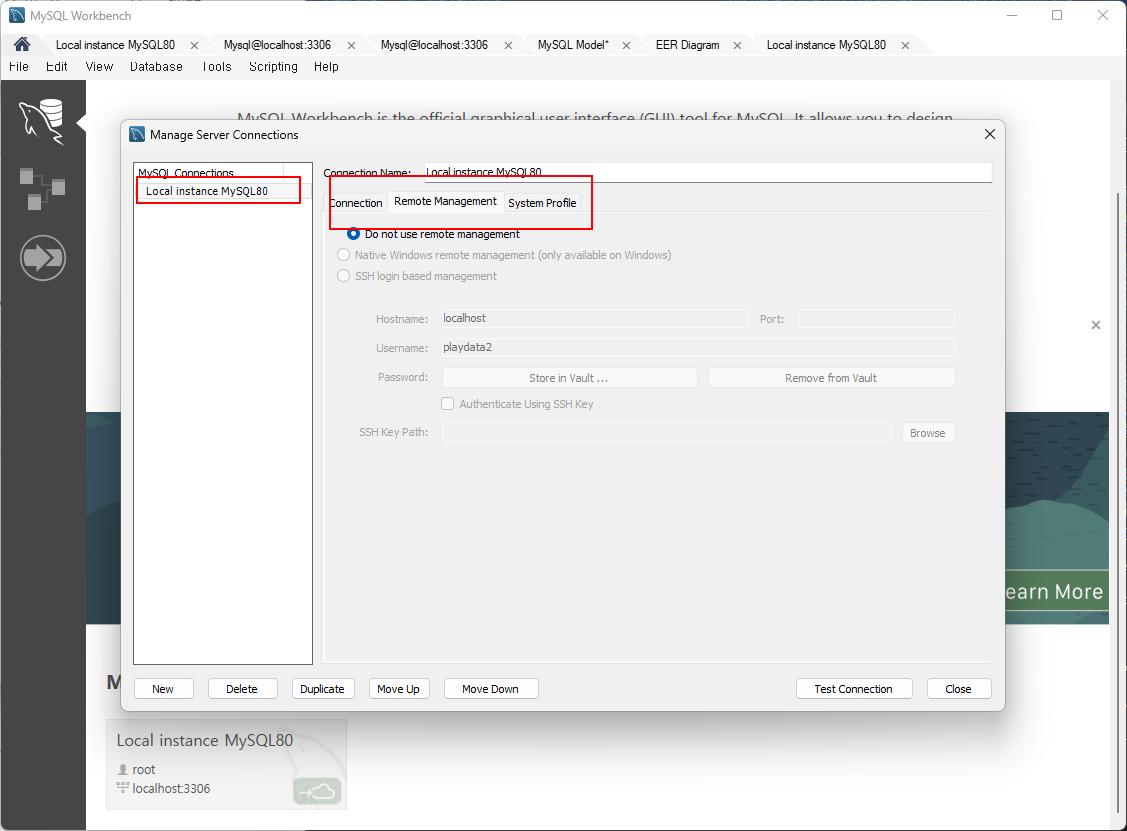Open the MySQL connections sidebar dolphin icon

(42, 121)
